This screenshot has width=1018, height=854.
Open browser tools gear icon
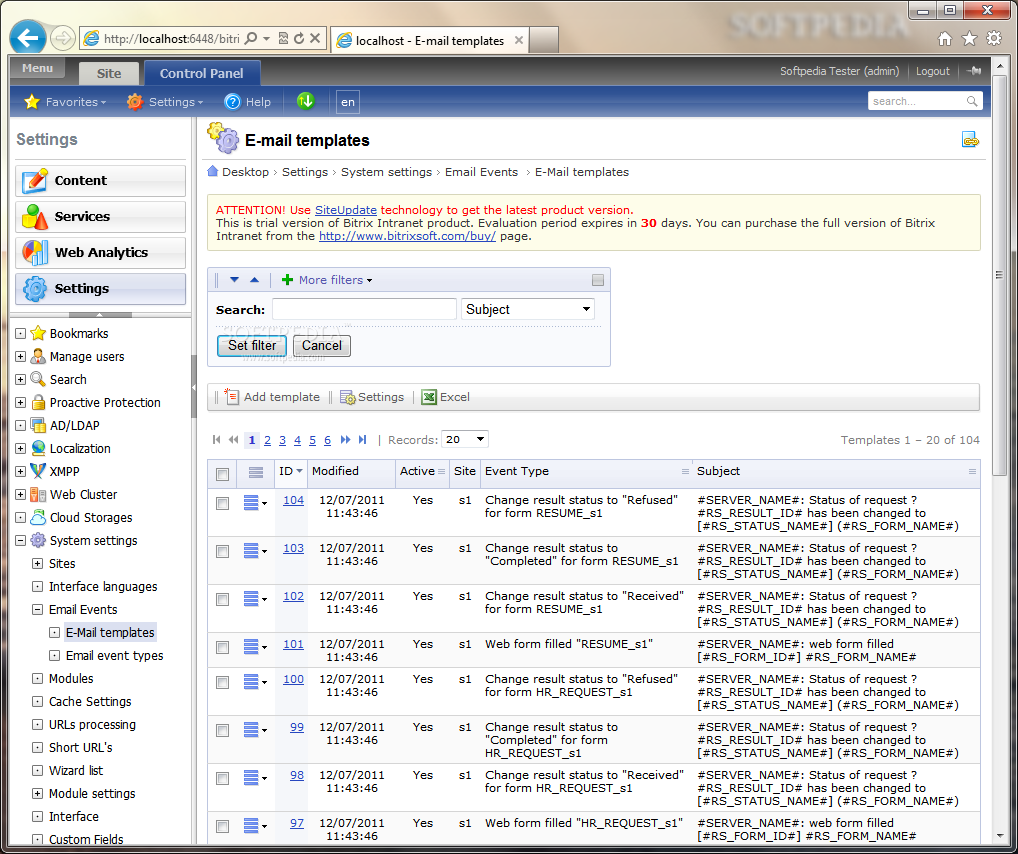(x=994, y=38)
